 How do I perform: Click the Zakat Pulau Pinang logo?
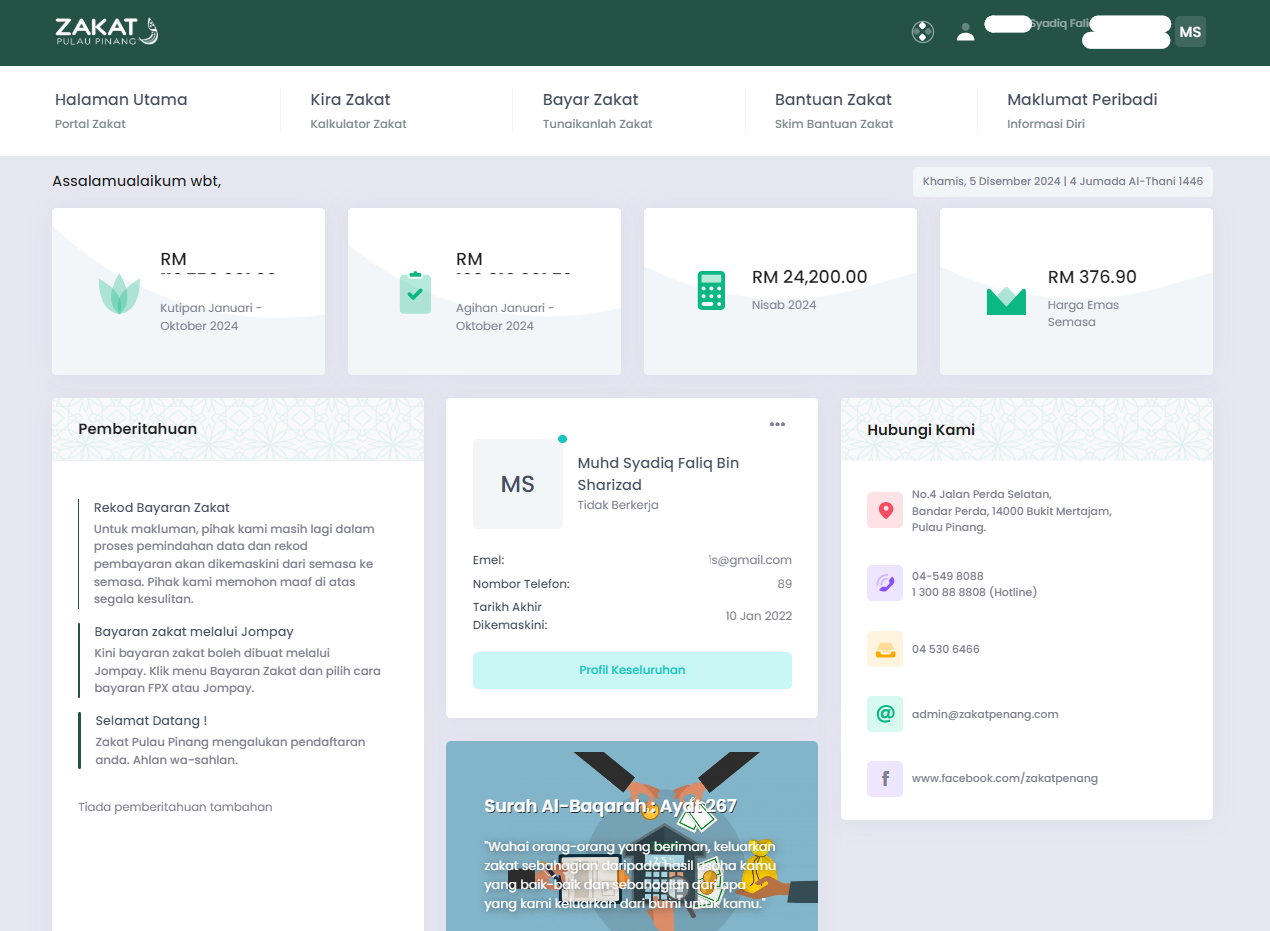tap(107, 32)
